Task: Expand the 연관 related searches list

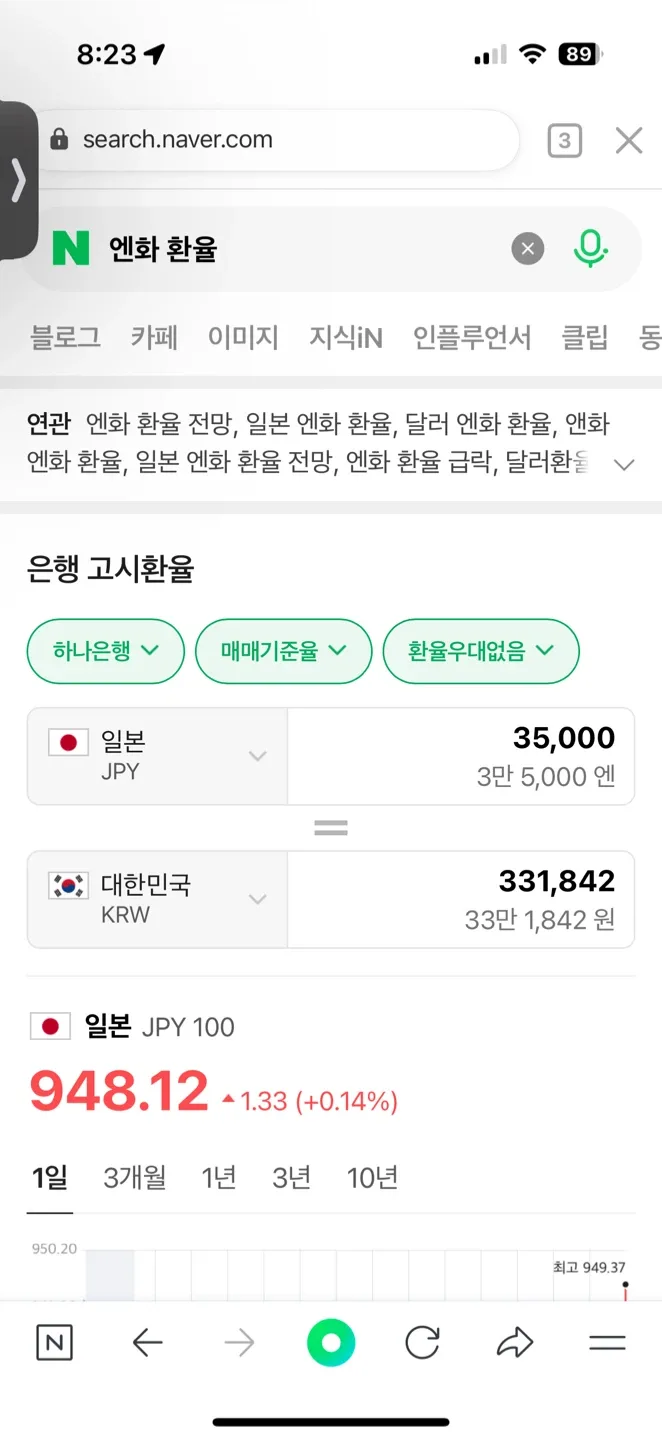Action: pos(624,464)
